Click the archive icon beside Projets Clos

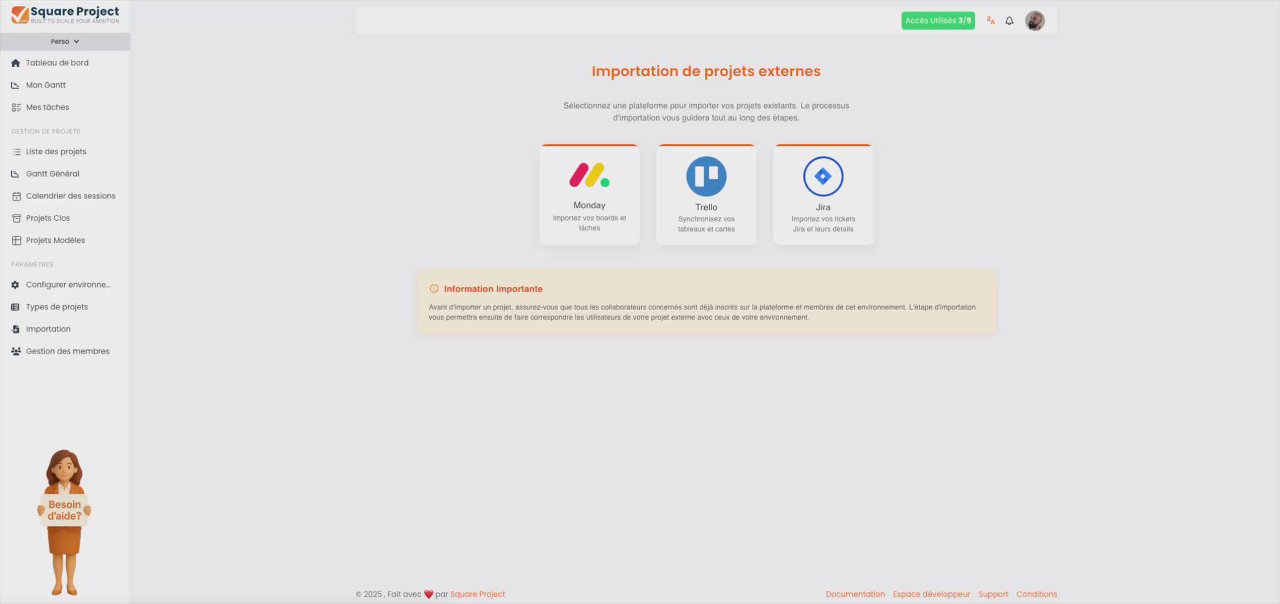16,218
